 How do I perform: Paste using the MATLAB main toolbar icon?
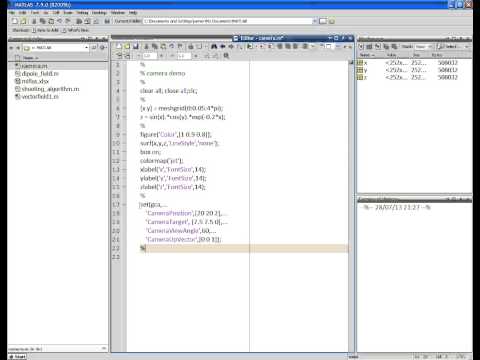(51, 21)
